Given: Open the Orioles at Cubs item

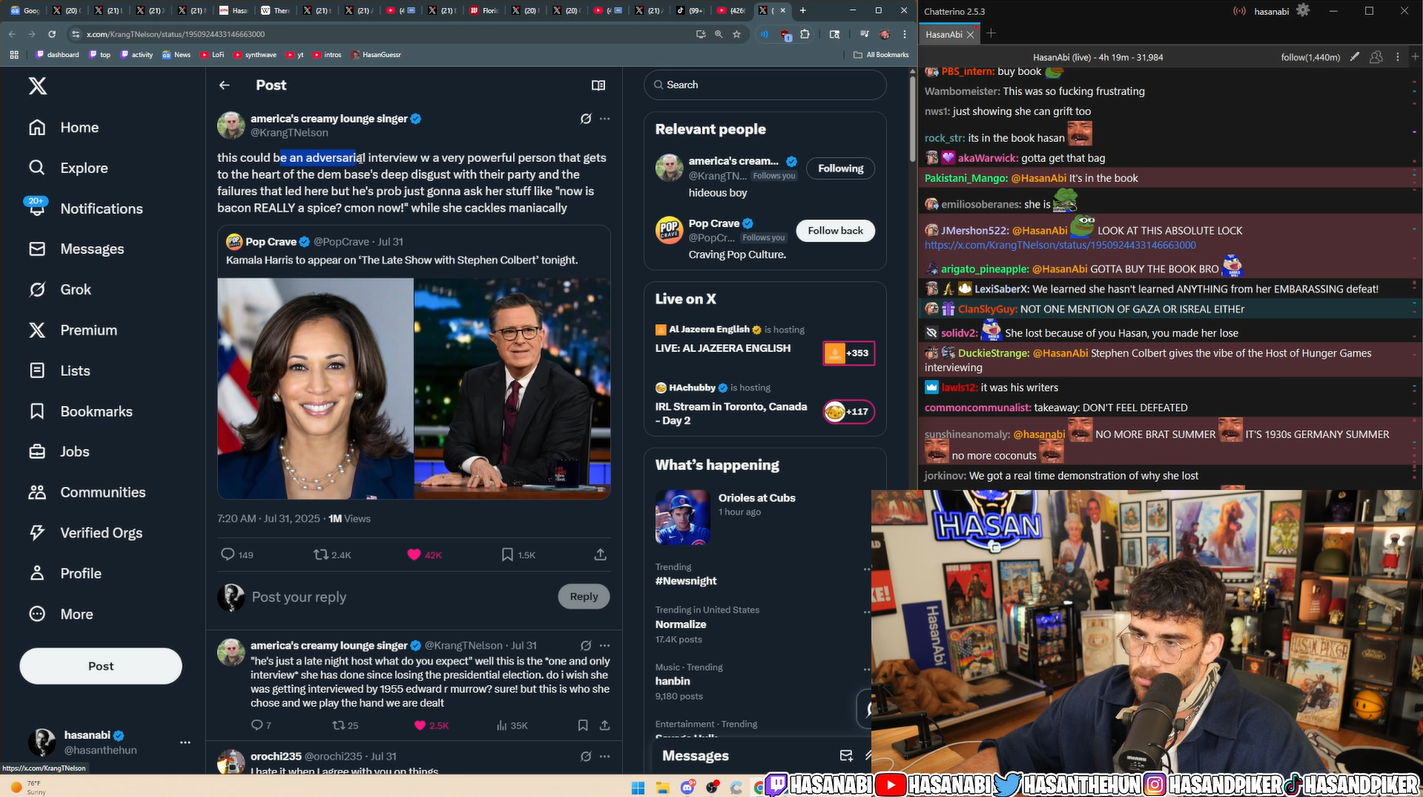Looking at the screenshot, I should click(x=765, y=516).
